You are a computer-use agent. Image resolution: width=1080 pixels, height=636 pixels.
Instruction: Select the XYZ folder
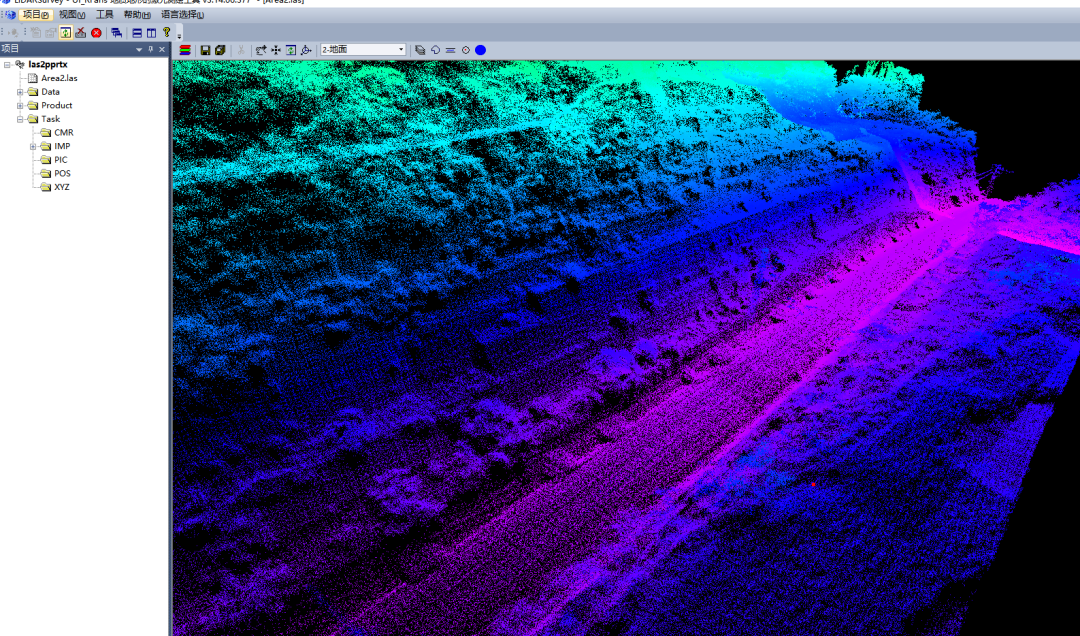point(61,187)
